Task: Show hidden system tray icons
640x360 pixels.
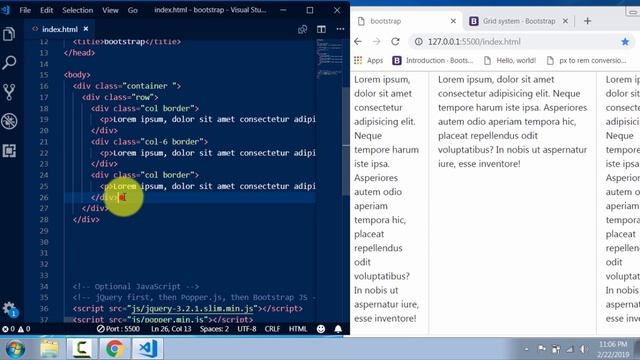Action: 527,349
